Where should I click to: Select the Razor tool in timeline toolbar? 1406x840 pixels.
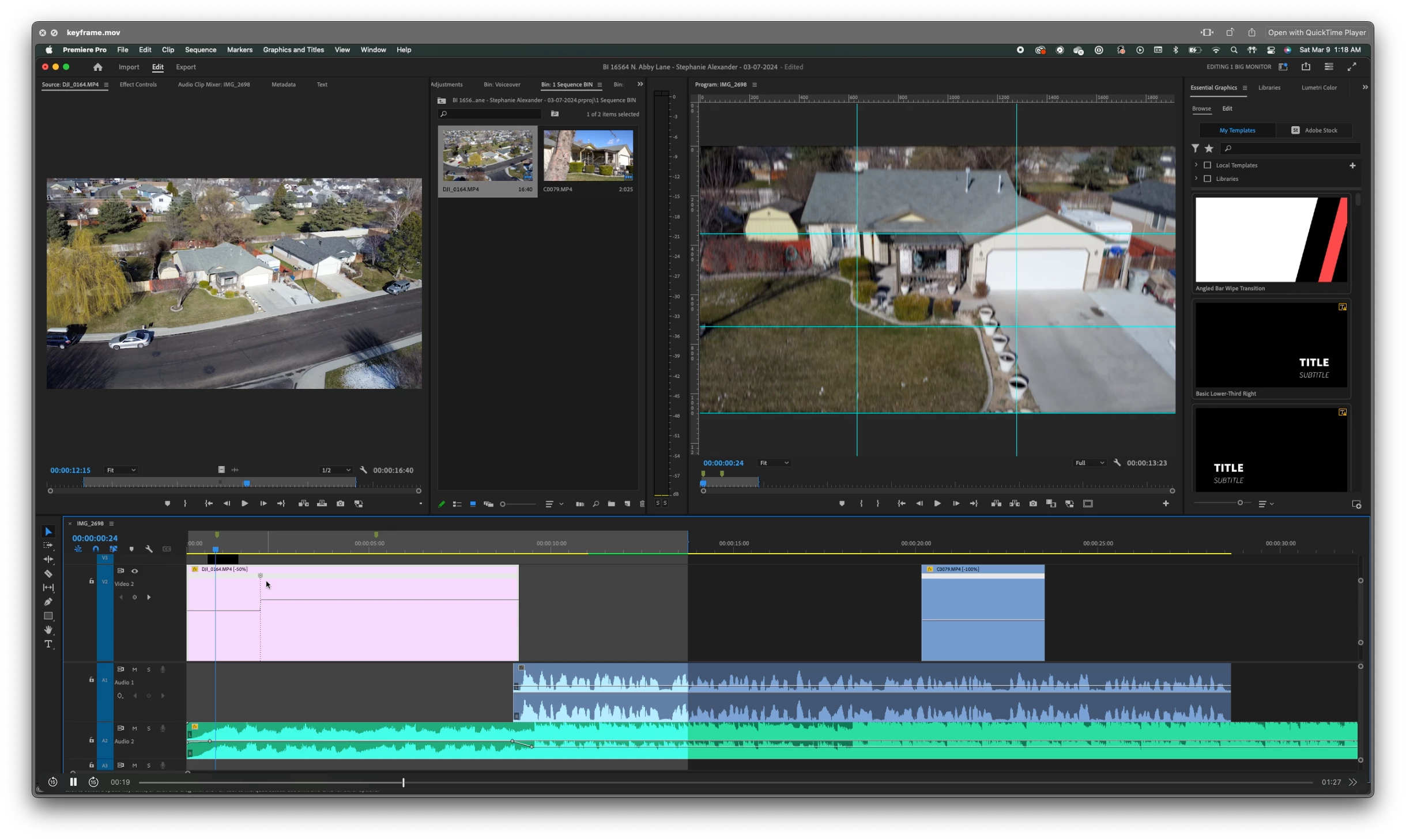click(x=48, y=574)
